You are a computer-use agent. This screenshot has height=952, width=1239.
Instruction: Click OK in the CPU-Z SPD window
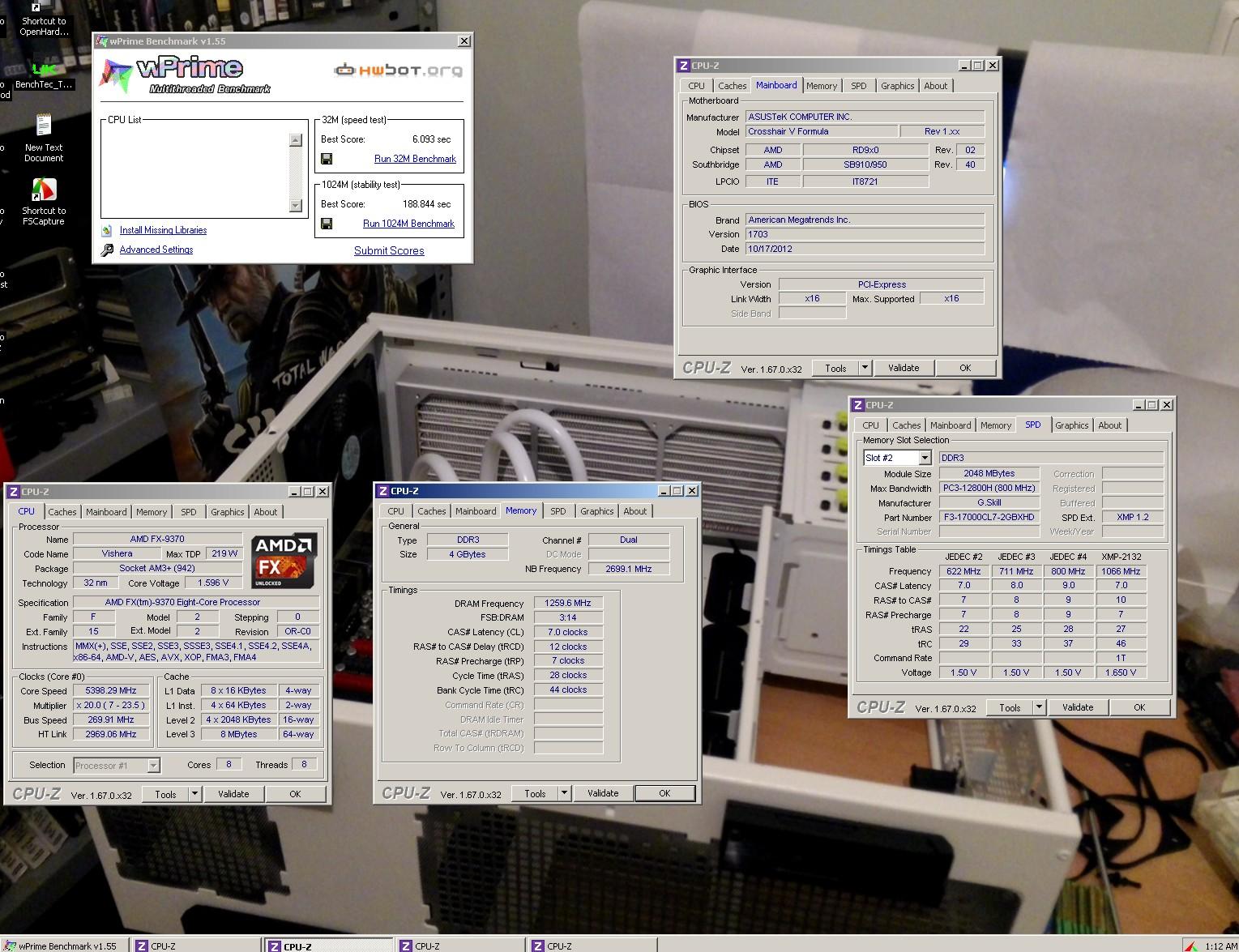[1139, 707]
